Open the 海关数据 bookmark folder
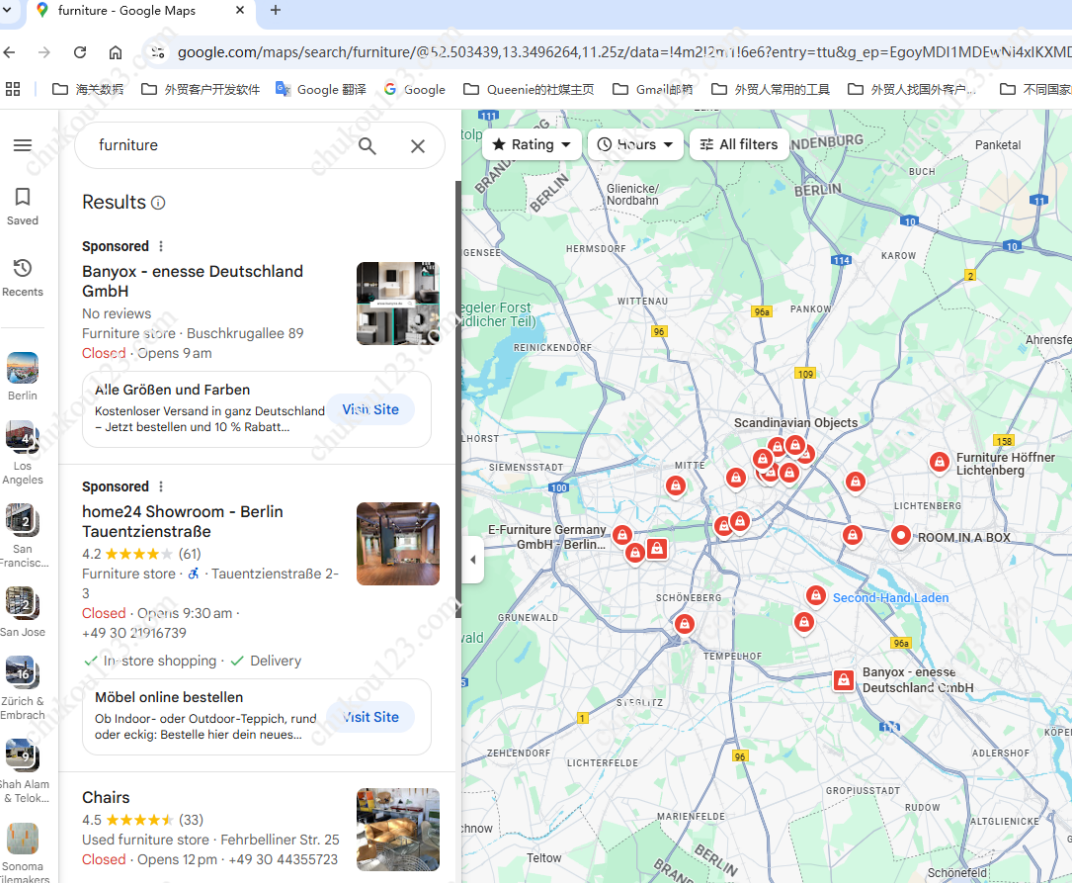 [x=88, y=90]
